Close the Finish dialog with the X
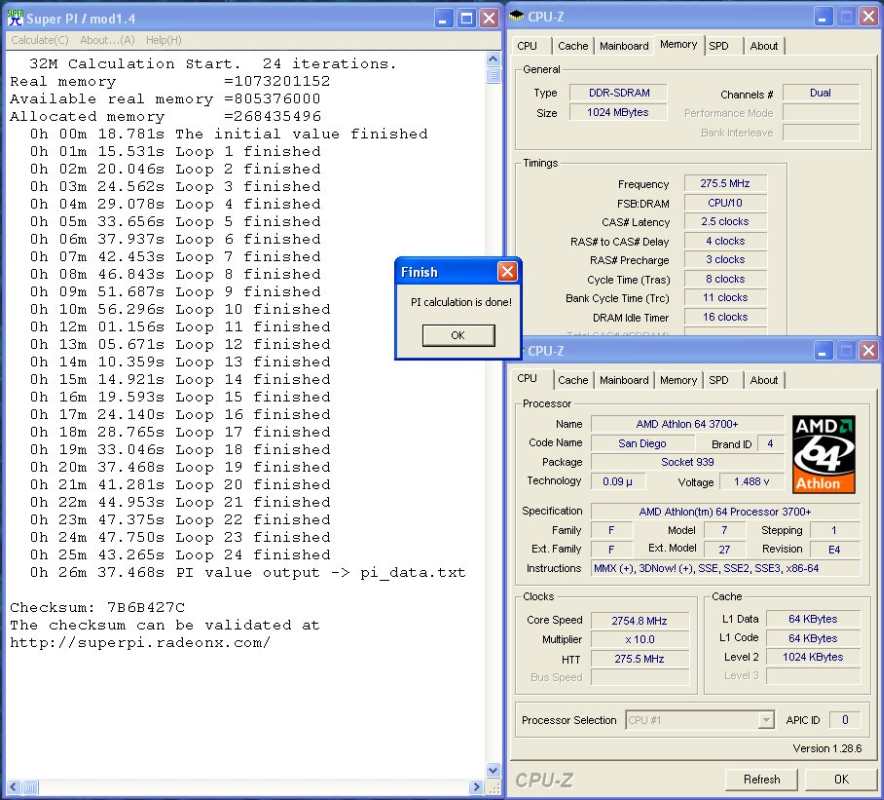This screenshot has width=884, height=800. [507, 272]
